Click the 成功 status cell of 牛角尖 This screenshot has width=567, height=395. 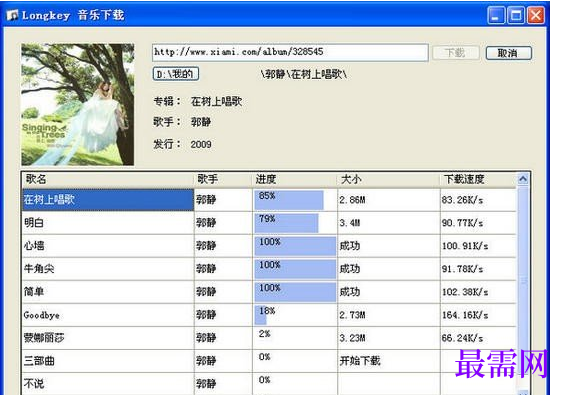[x=389, y=269]
